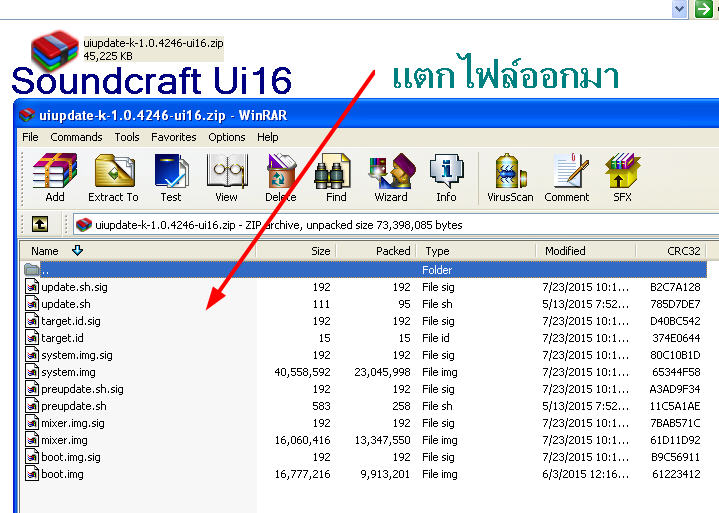The width and height of the screenshot is (719, 513).
Task: Open the Help menu
Action: (x=267, y=137)
